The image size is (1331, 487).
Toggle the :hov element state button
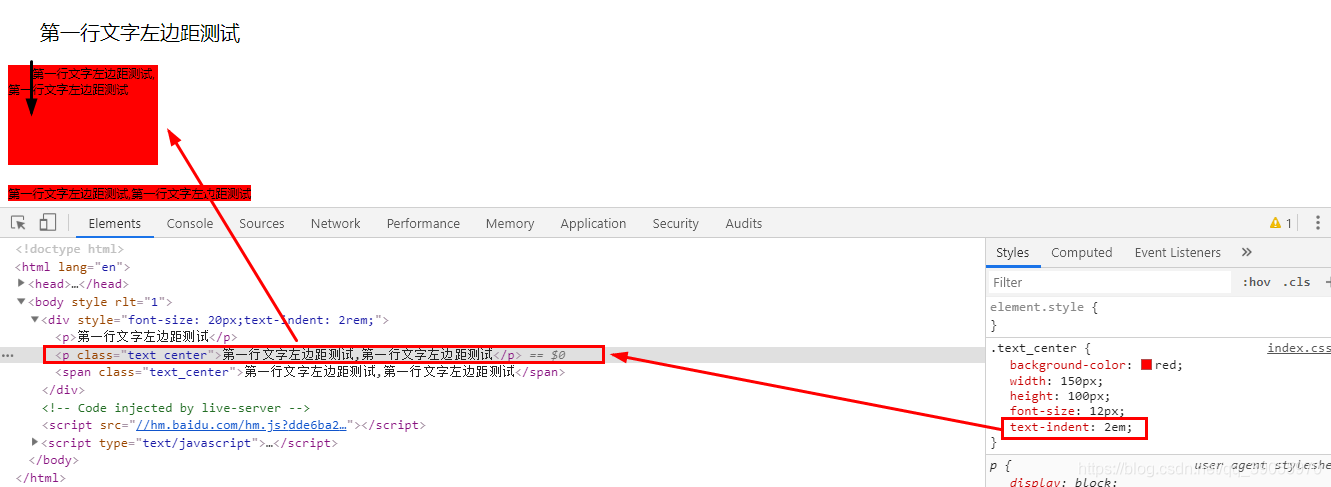pyautogui.click(x=1256, y=282)
